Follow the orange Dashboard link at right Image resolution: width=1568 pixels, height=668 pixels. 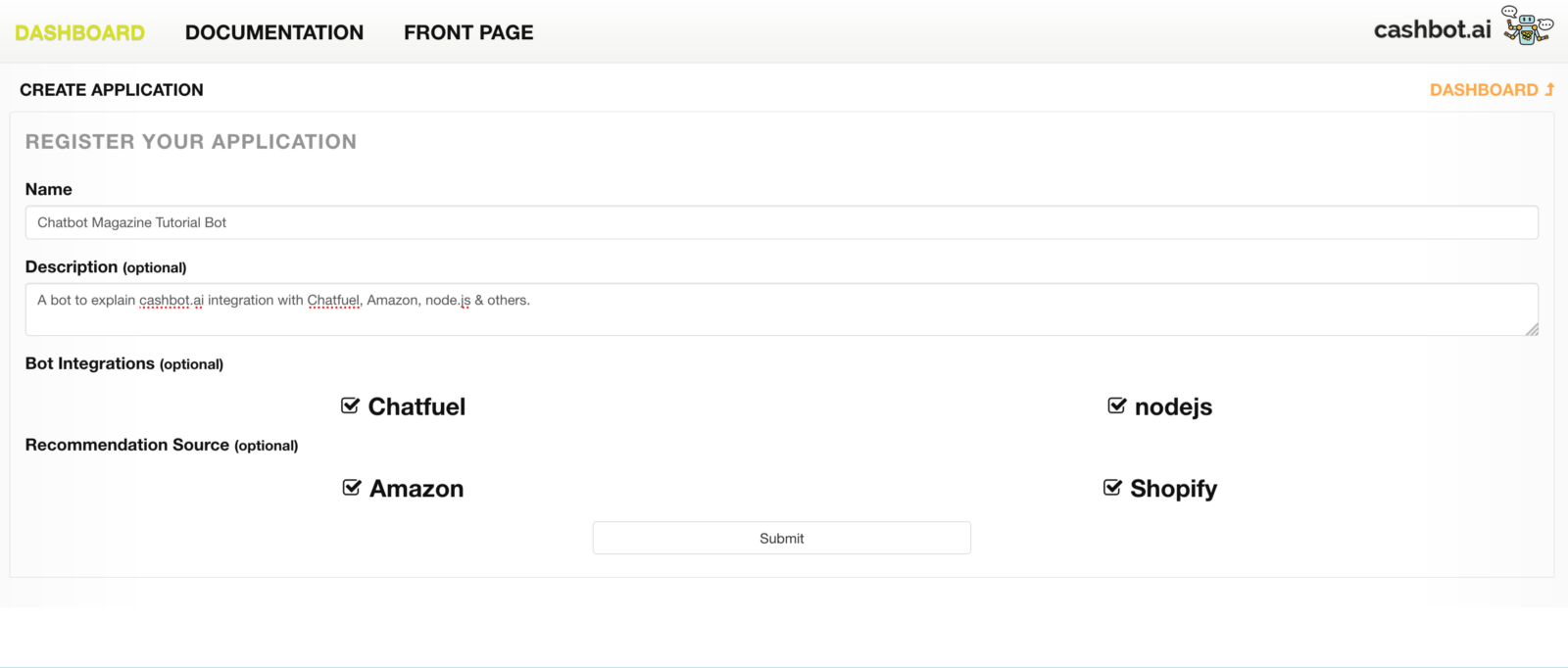click(x=1484, y=90)
